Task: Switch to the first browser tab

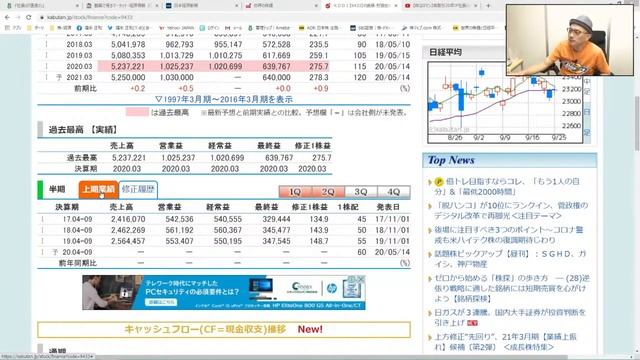Action: click(41, 6)
